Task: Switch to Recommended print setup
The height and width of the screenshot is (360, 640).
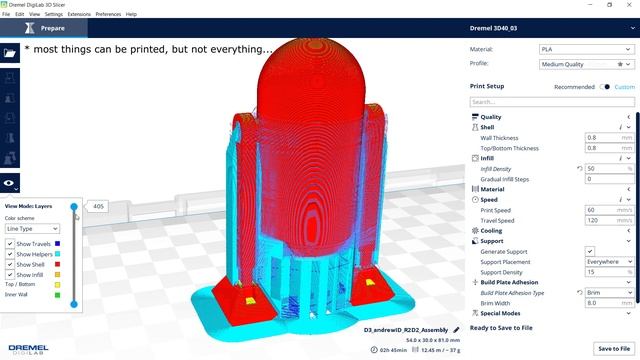Action: (x=574, y=87)
